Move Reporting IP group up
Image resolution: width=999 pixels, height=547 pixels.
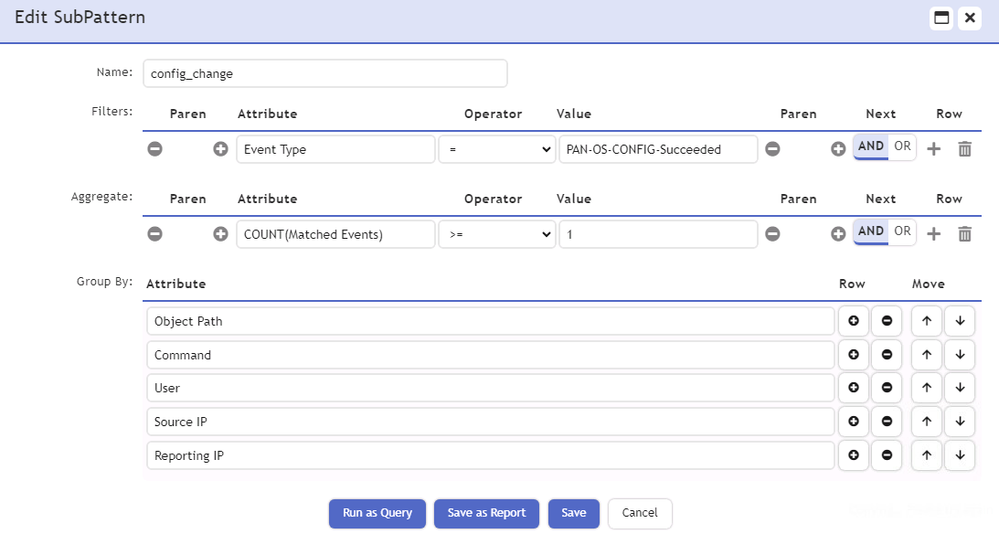927,456
